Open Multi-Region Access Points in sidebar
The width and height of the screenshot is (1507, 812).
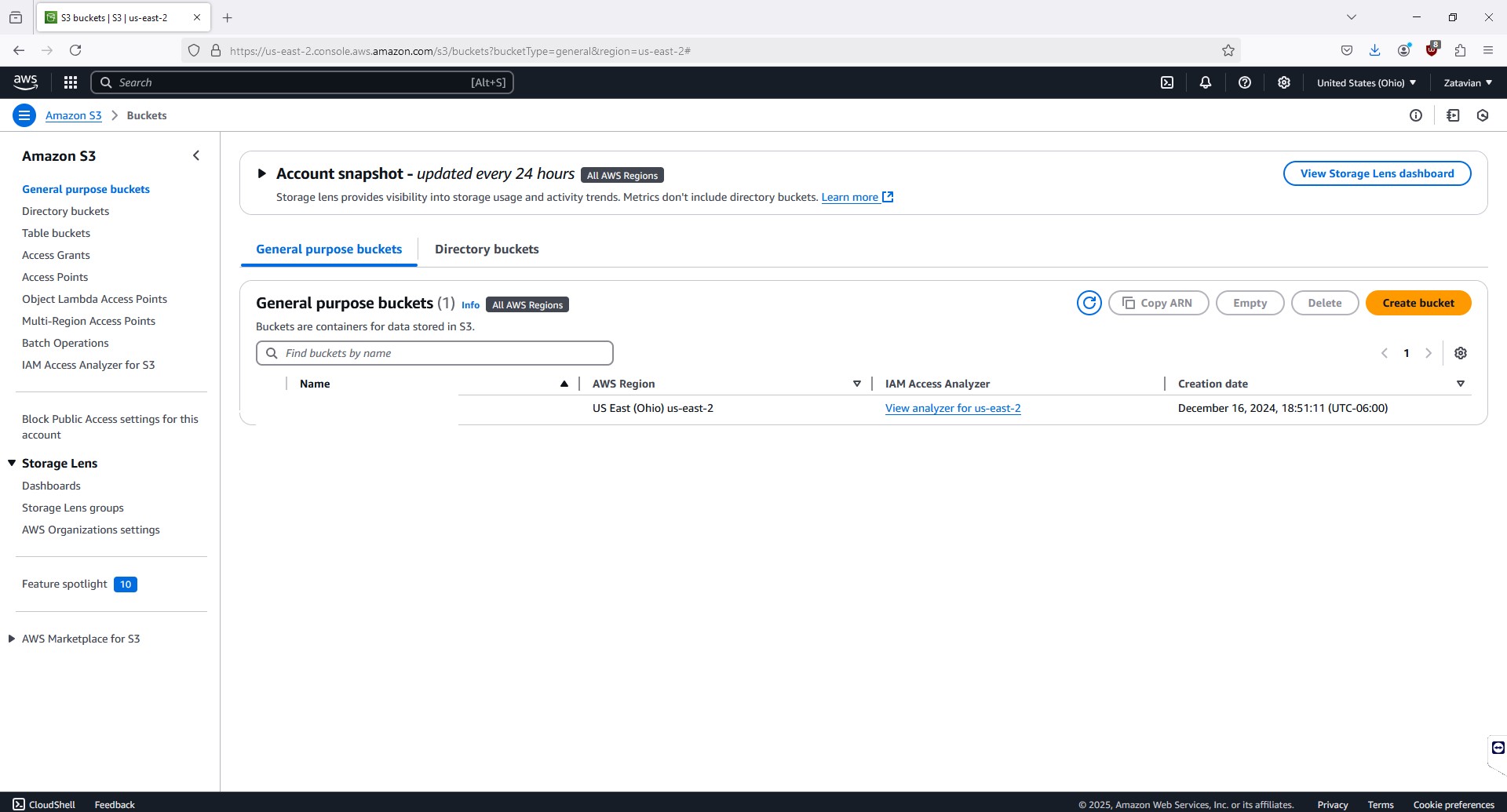[89, 321]
